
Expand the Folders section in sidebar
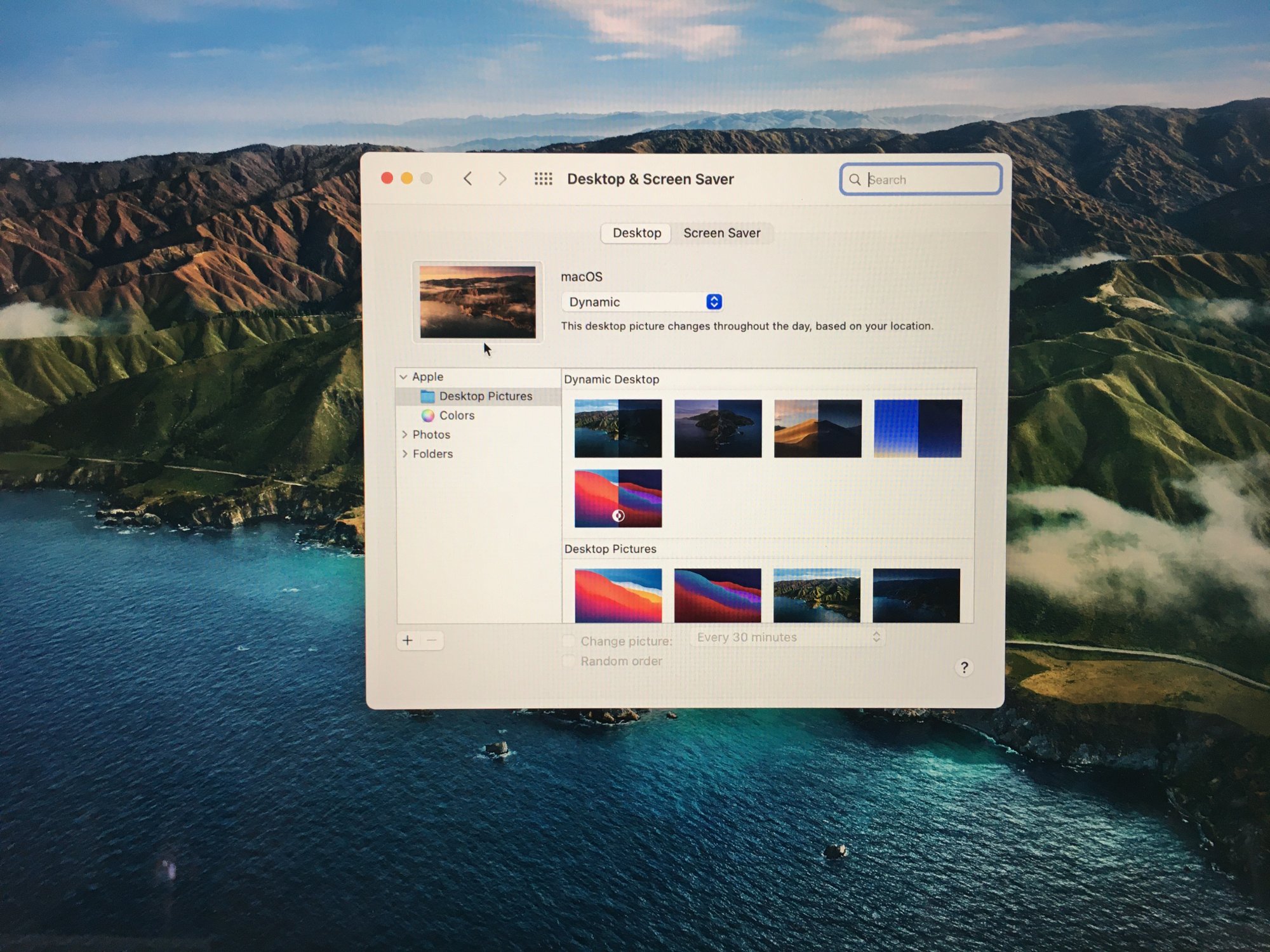tap(404, 454)
